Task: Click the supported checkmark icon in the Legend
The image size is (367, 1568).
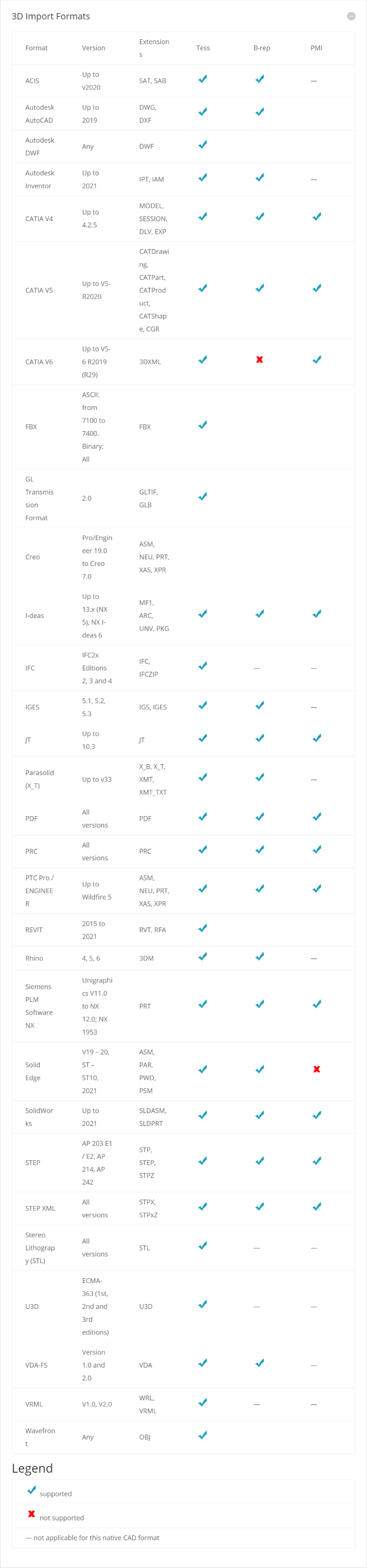Action: (x=32, y=1490)
